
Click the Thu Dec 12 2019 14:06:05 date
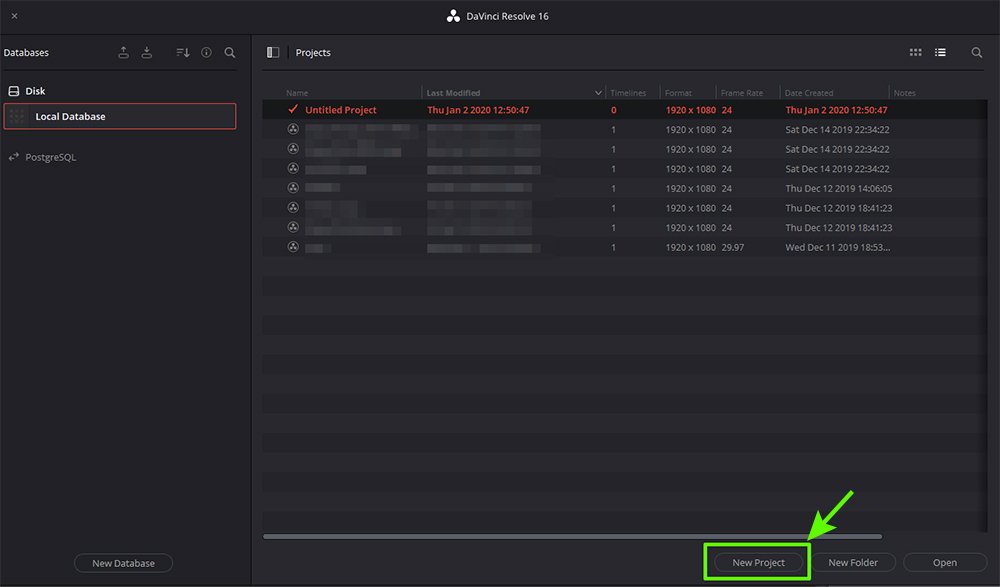(x=839, y=189)
